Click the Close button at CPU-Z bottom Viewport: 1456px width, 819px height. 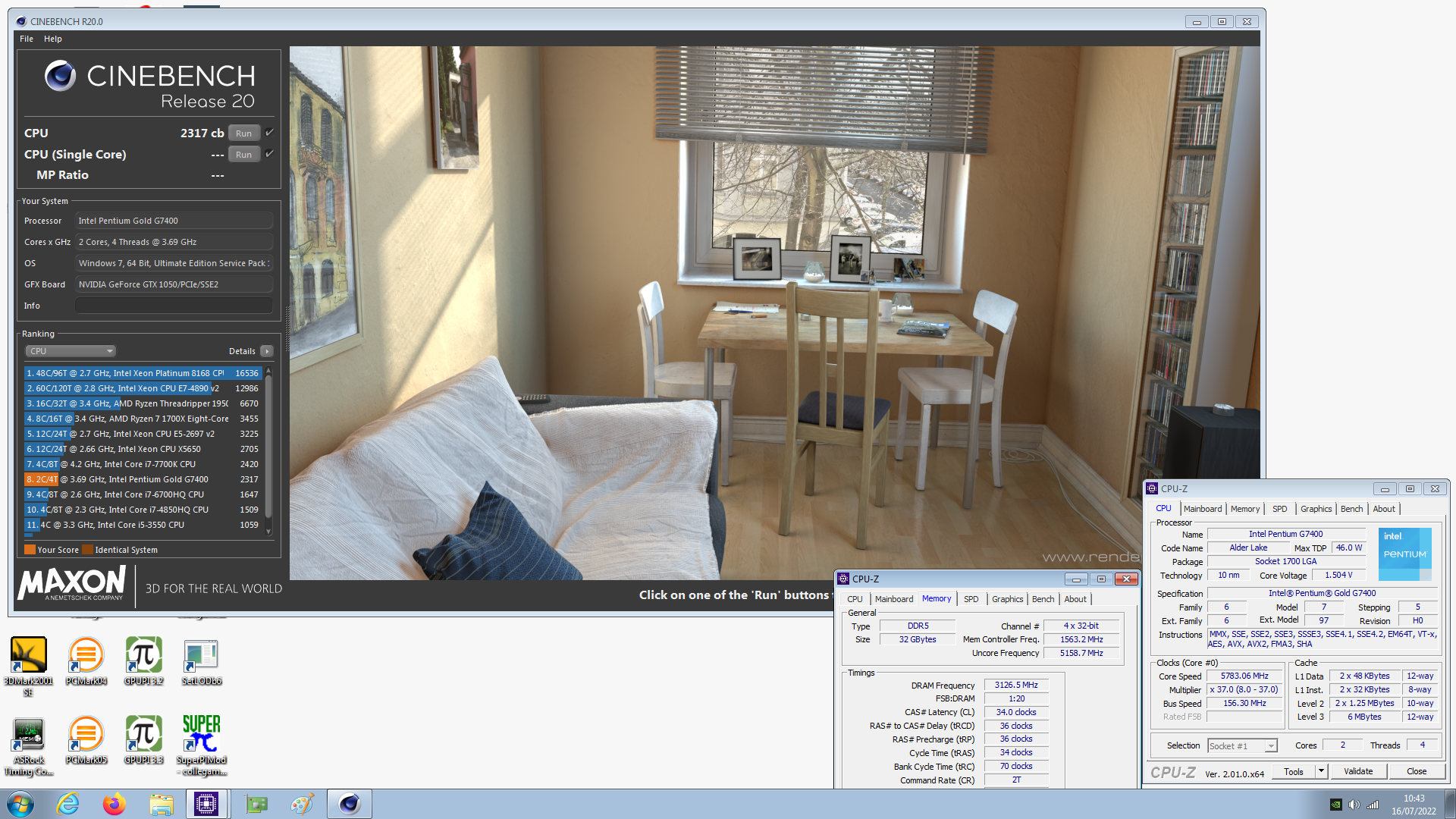click(x=1417, y=771)
